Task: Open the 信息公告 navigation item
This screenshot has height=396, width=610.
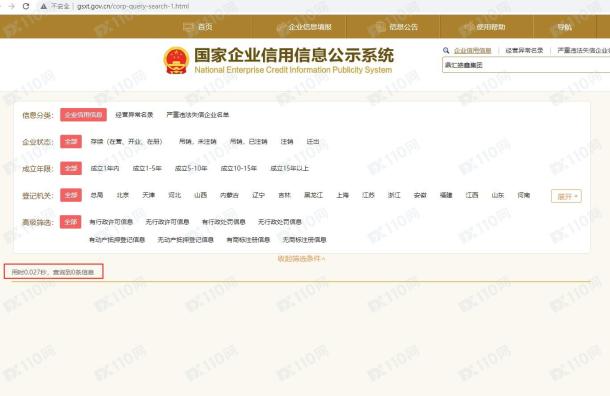Action: 403,27
